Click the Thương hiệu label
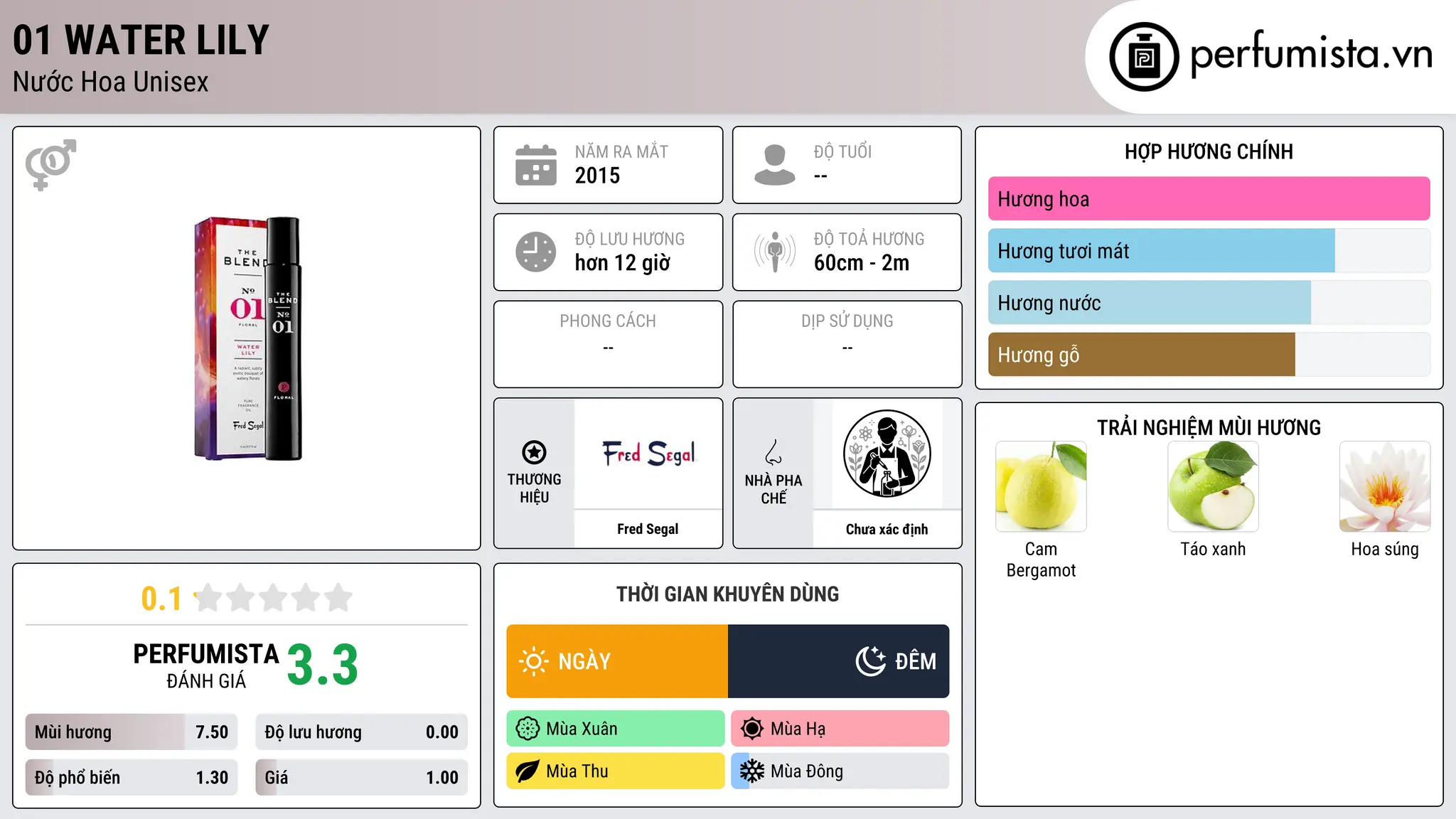The image size is (1456, 819). tap(534, 488)
